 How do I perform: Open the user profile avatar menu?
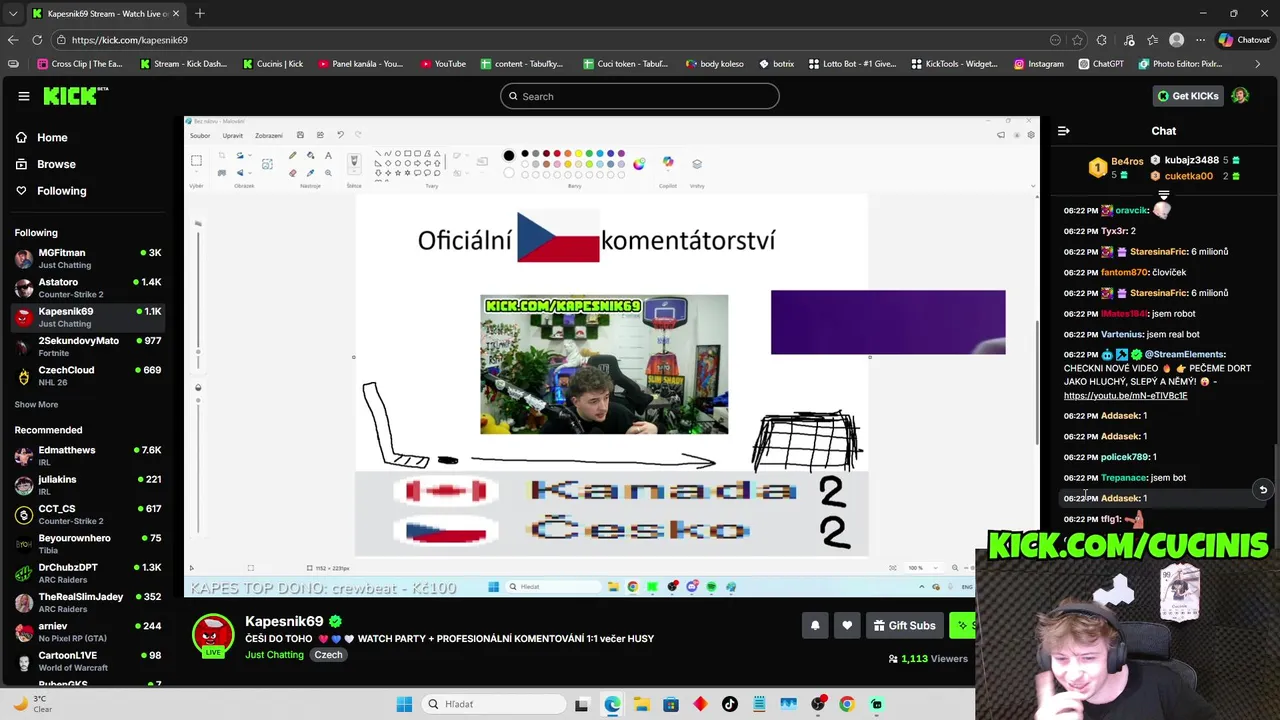[x=1240, y=96]
